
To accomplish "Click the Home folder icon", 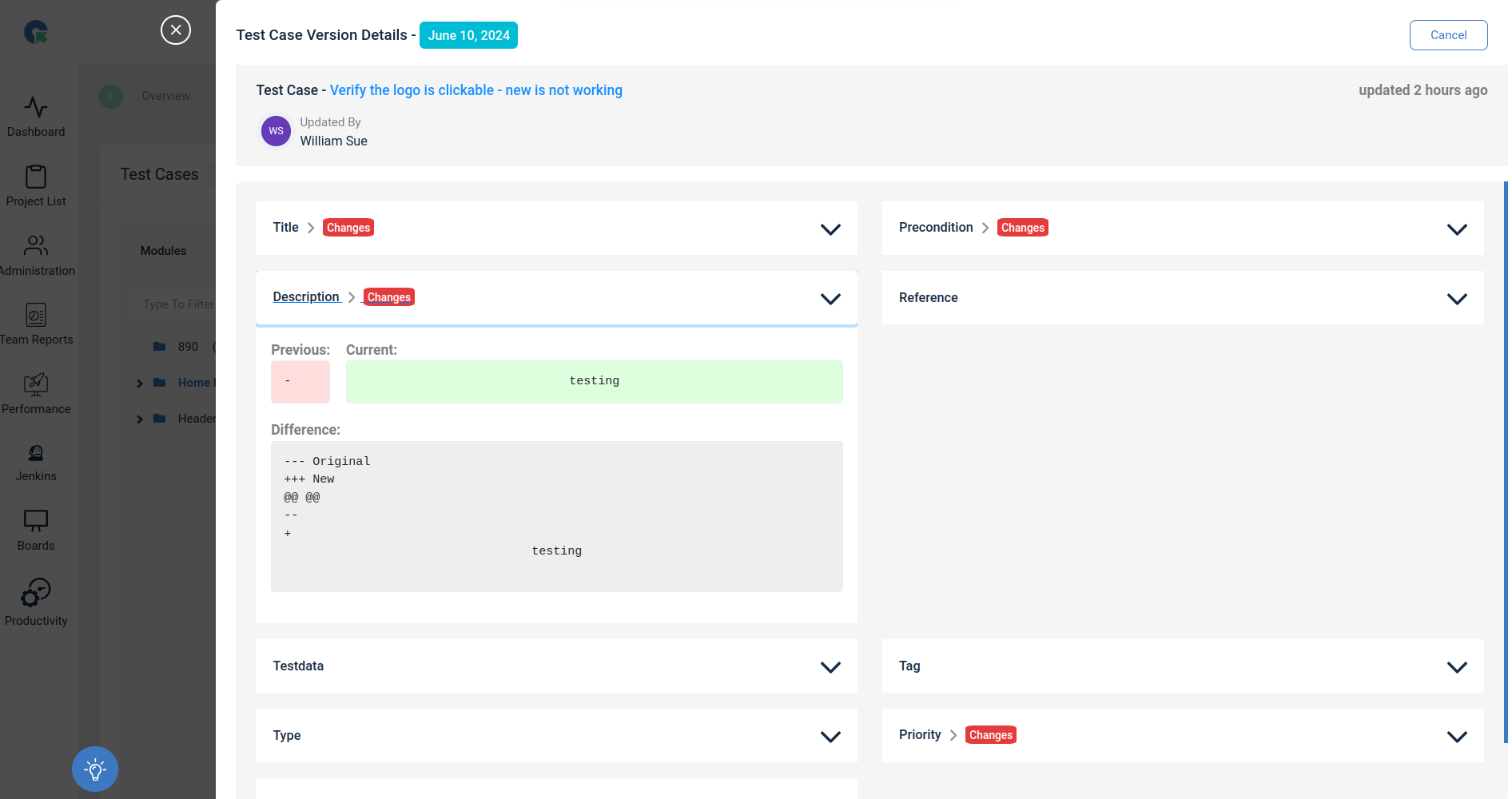I will click(x=159, y=383).
